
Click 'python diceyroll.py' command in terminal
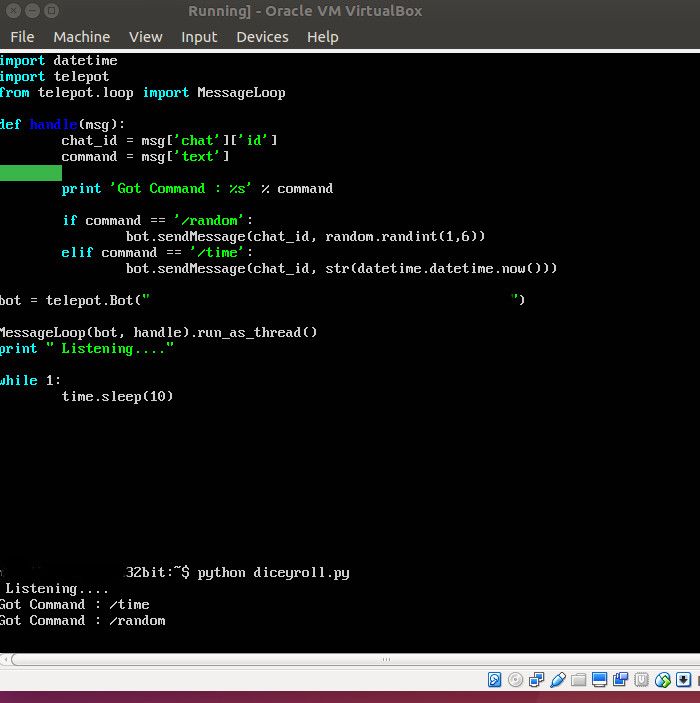tap(274, 573)
